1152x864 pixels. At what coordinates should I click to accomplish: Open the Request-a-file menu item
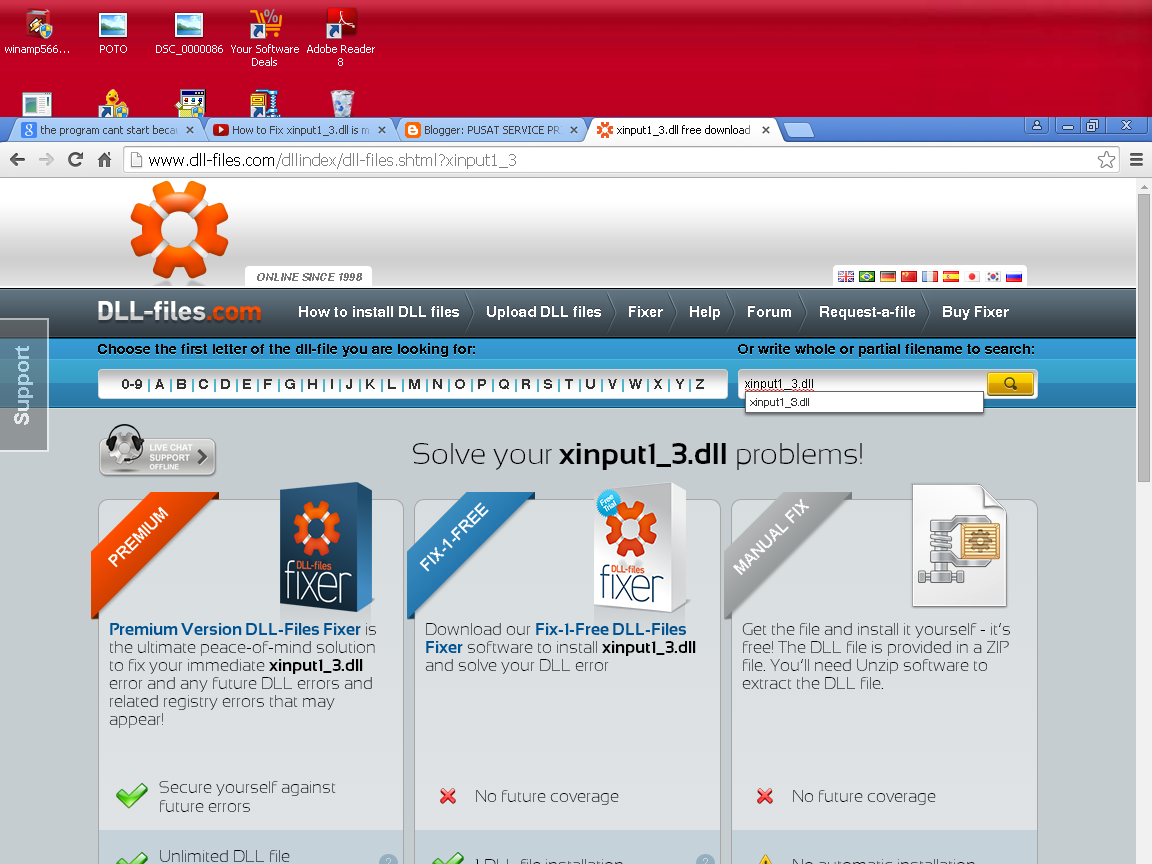(867, 312)
